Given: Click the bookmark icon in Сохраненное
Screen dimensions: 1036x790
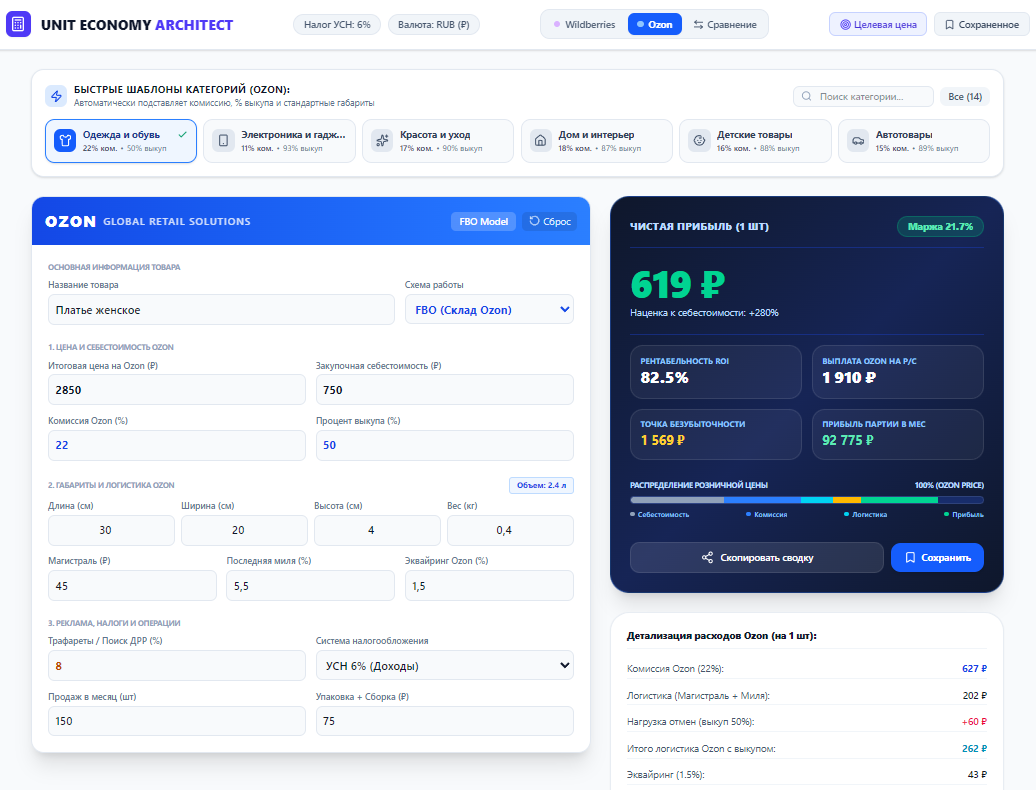Looking at the screenshot, I should click(949, 24).
